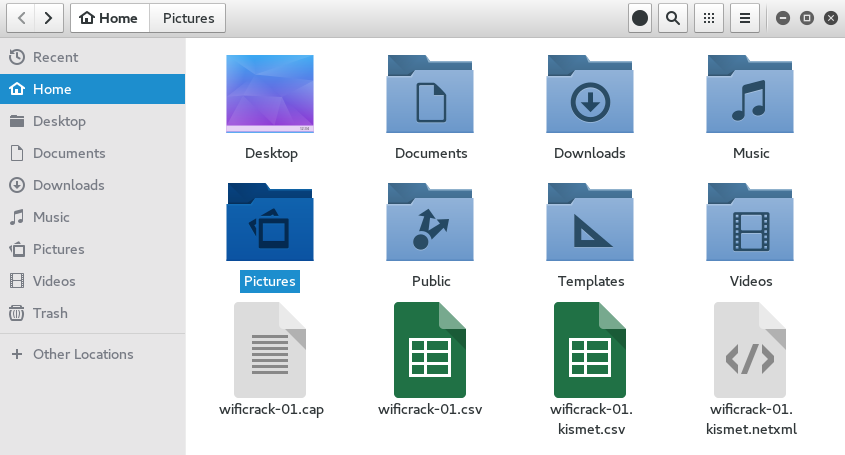Image resolution: width=845 pixels, height=455 pixels.
Task: Click the 'Documents' folder label in grid
Action: click(x=431, y=153)
